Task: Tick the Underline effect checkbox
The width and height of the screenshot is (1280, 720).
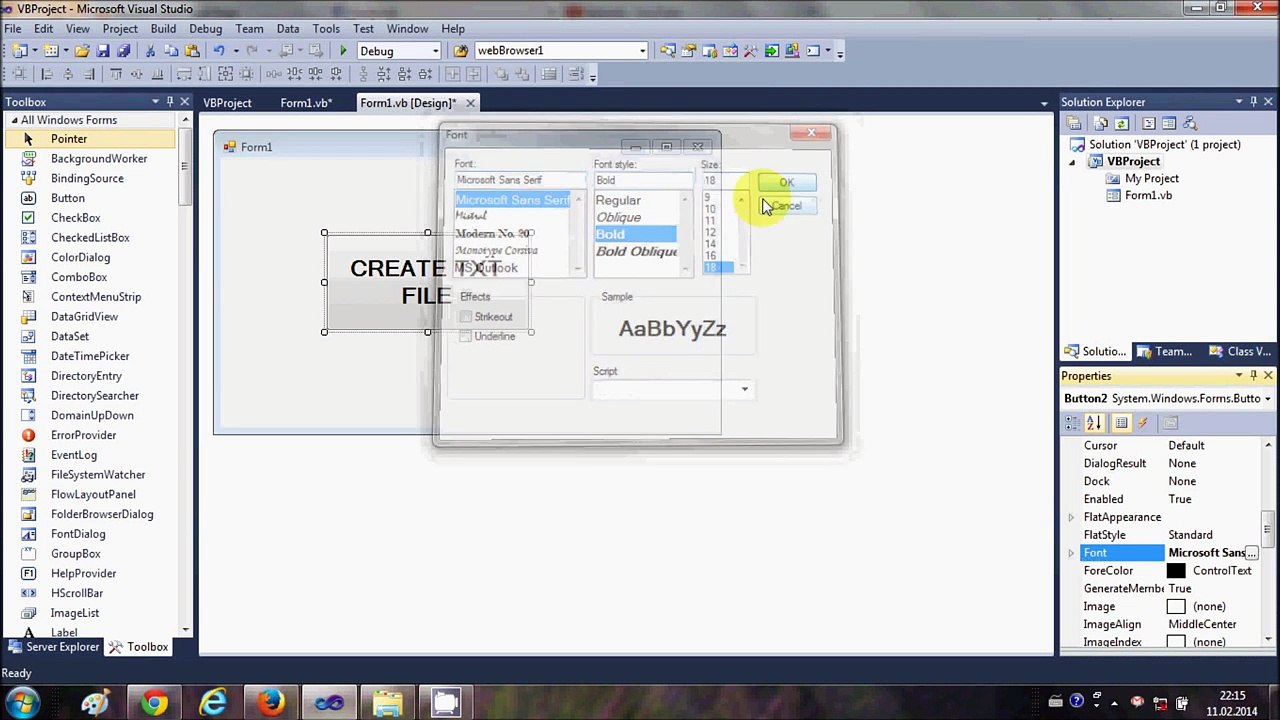Action: coord(465,336)
